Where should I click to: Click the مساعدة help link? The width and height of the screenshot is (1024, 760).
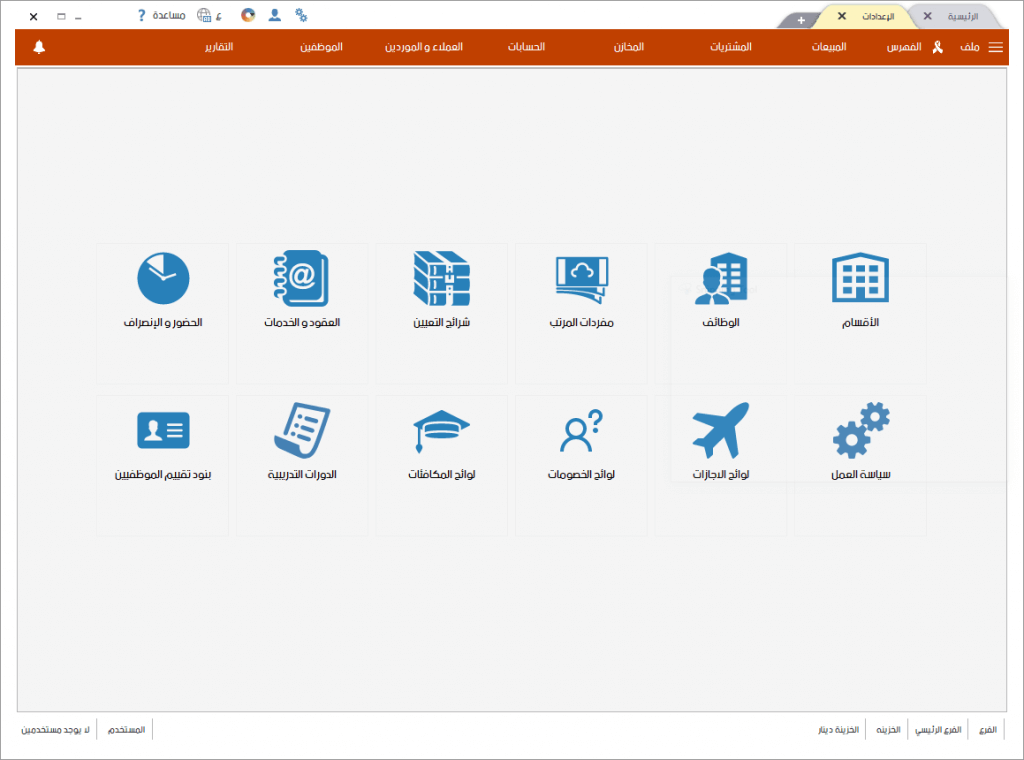pos(169,15)
